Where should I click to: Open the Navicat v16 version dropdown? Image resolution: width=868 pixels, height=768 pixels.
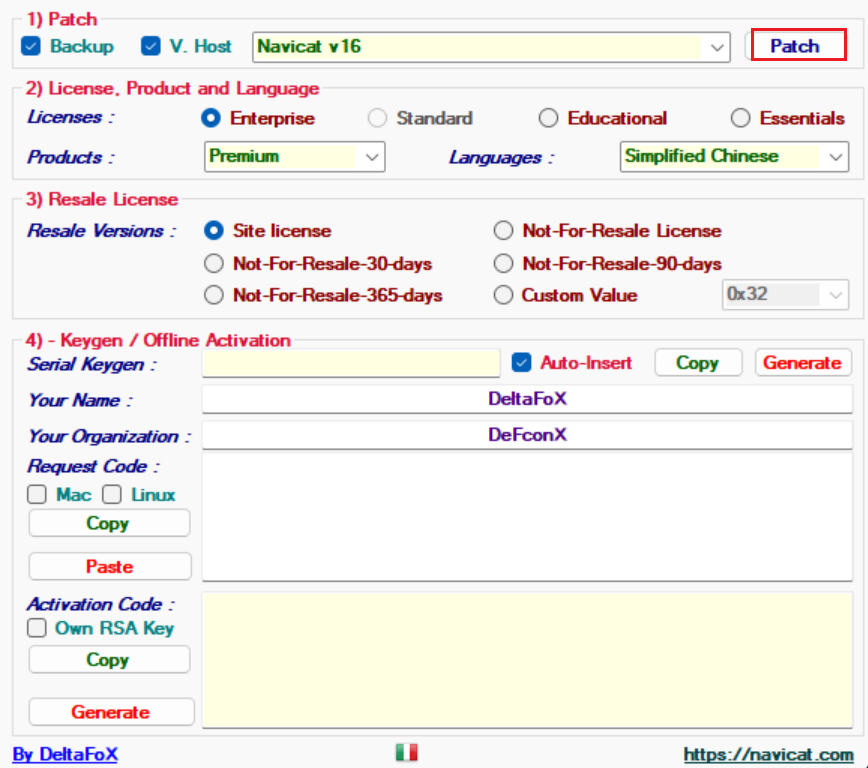[x=717, y=47]
